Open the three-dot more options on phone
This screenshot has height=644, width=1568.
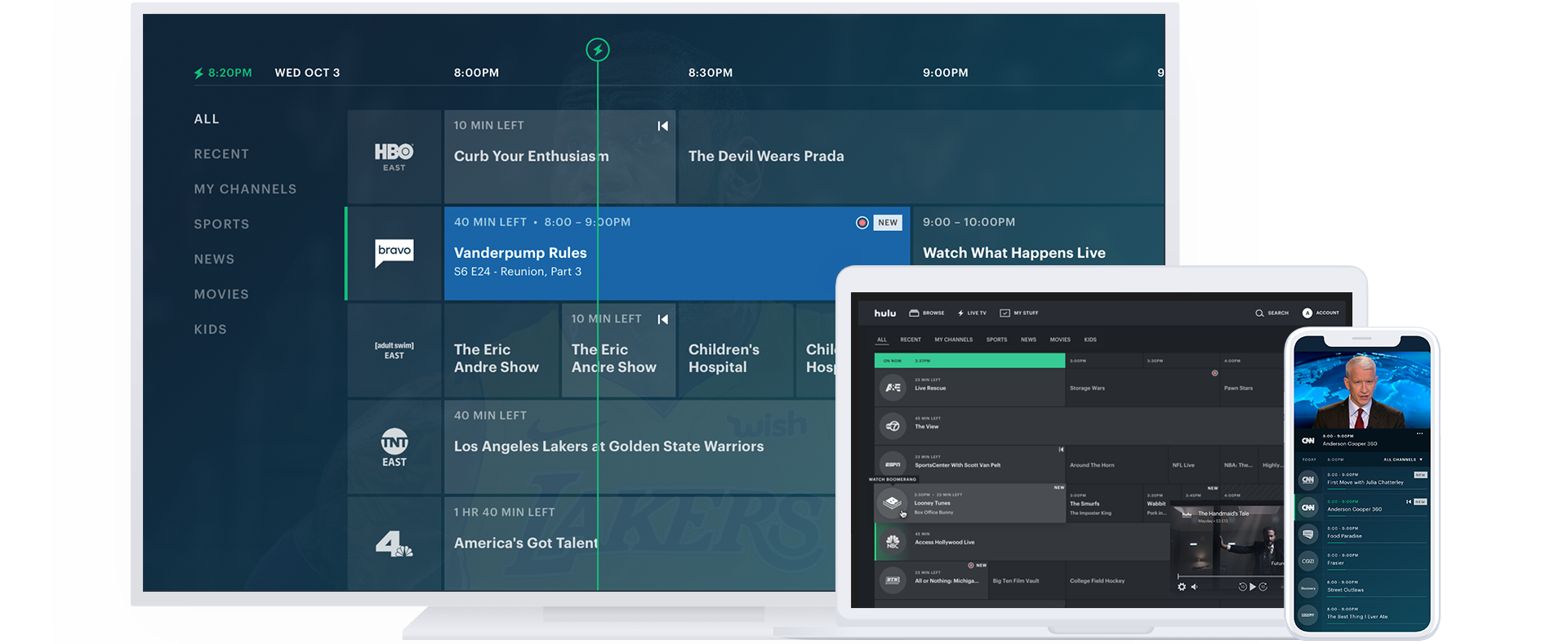[1419, 433]
